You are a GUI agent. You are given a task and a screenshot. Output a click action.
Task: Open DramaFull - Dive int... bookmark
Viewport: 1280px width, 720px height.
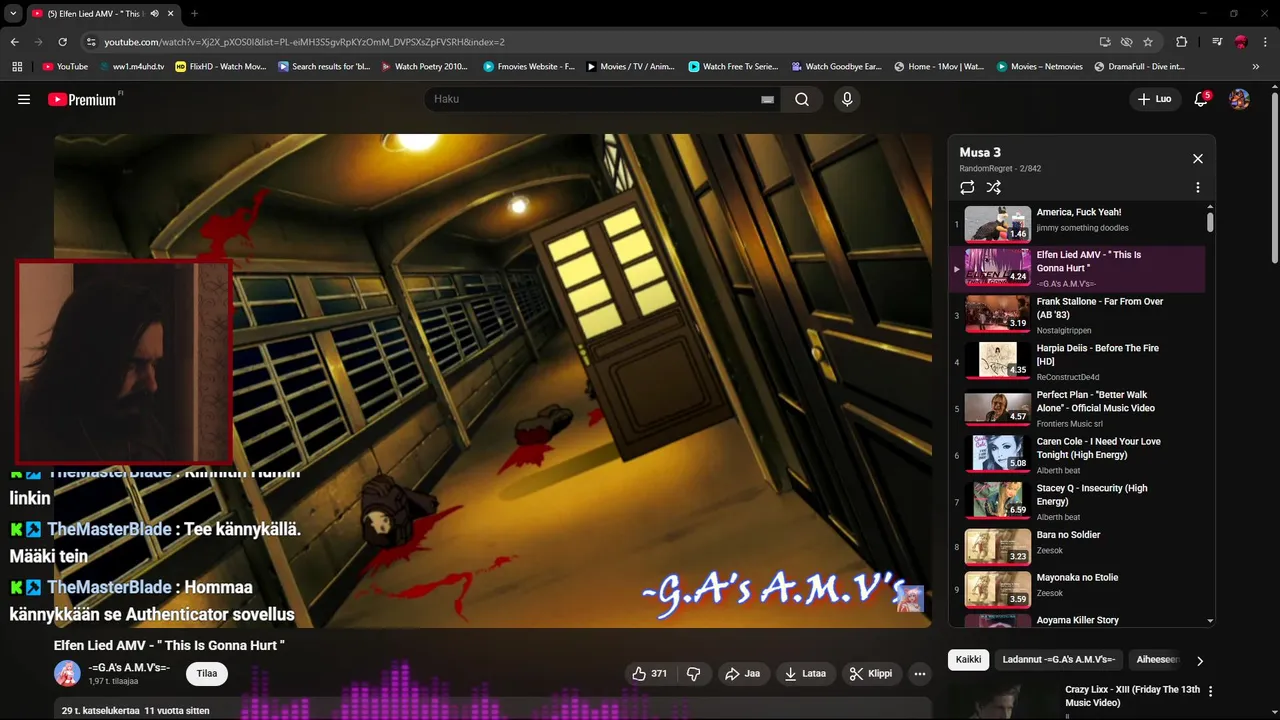[x=1140, y=67]
